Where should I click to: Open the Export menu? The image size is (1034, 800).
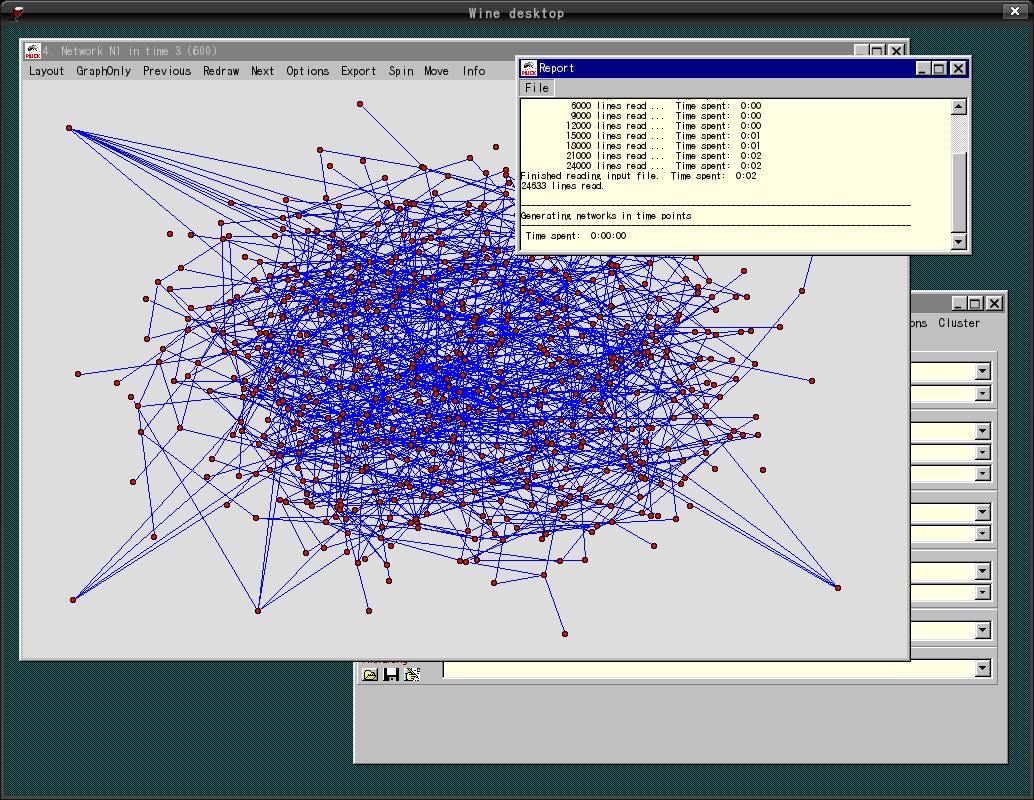click(x=358, y=71)
